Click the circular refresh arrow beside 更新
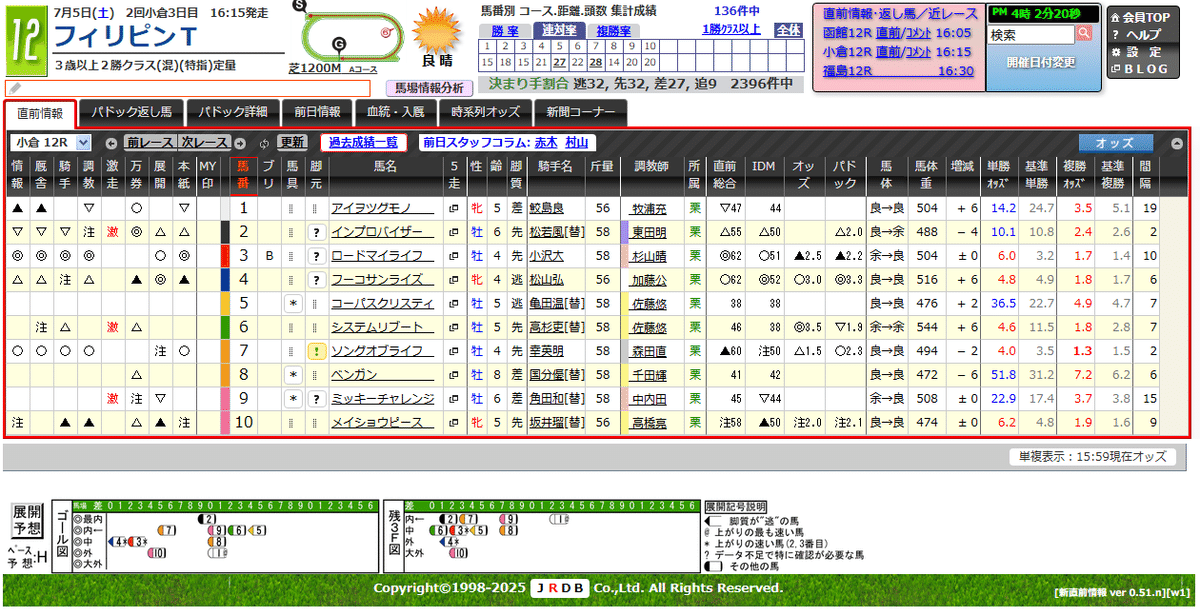 [264, 142]
